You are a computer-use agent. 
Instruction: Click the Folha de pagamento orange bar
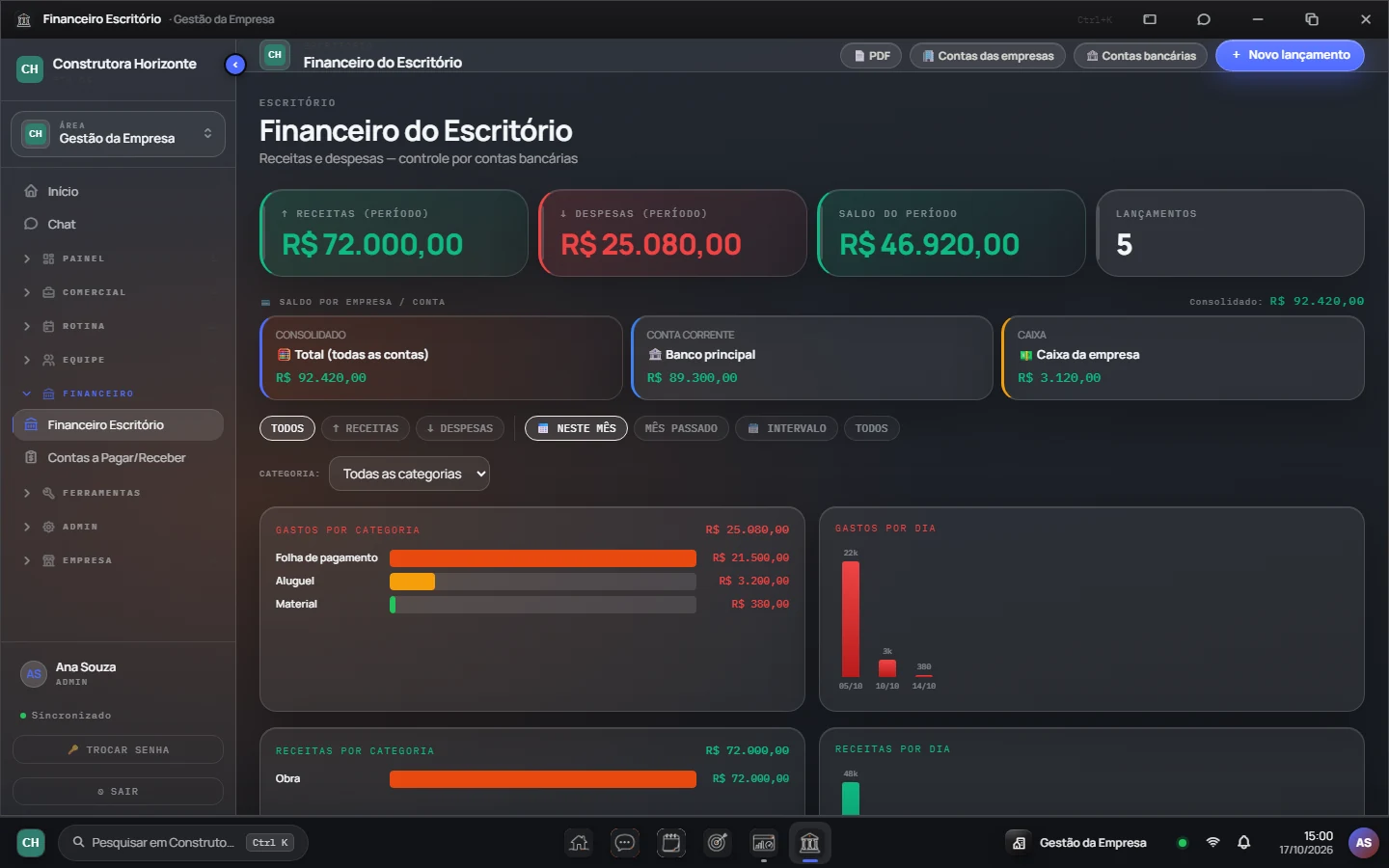[543, 558]
